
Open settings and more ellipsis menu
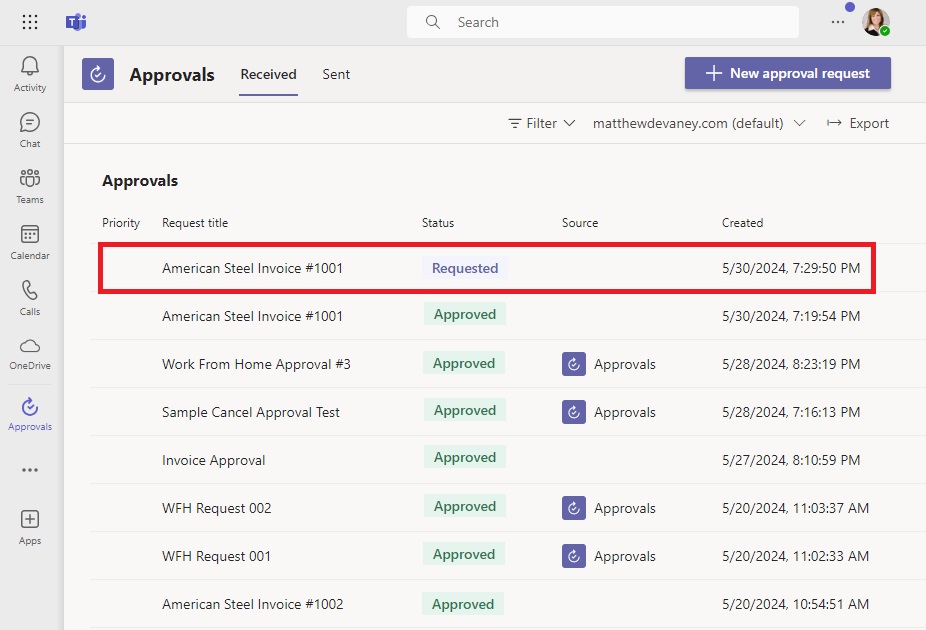point(837,22)
